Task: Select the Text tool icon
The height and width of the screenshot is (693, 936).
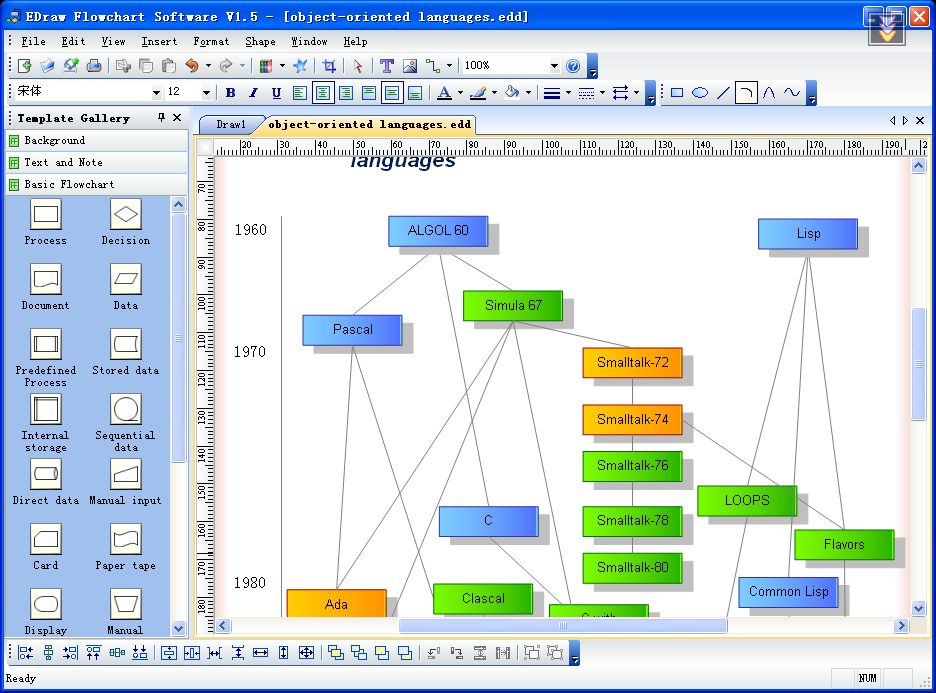Action: pos(387,66)
